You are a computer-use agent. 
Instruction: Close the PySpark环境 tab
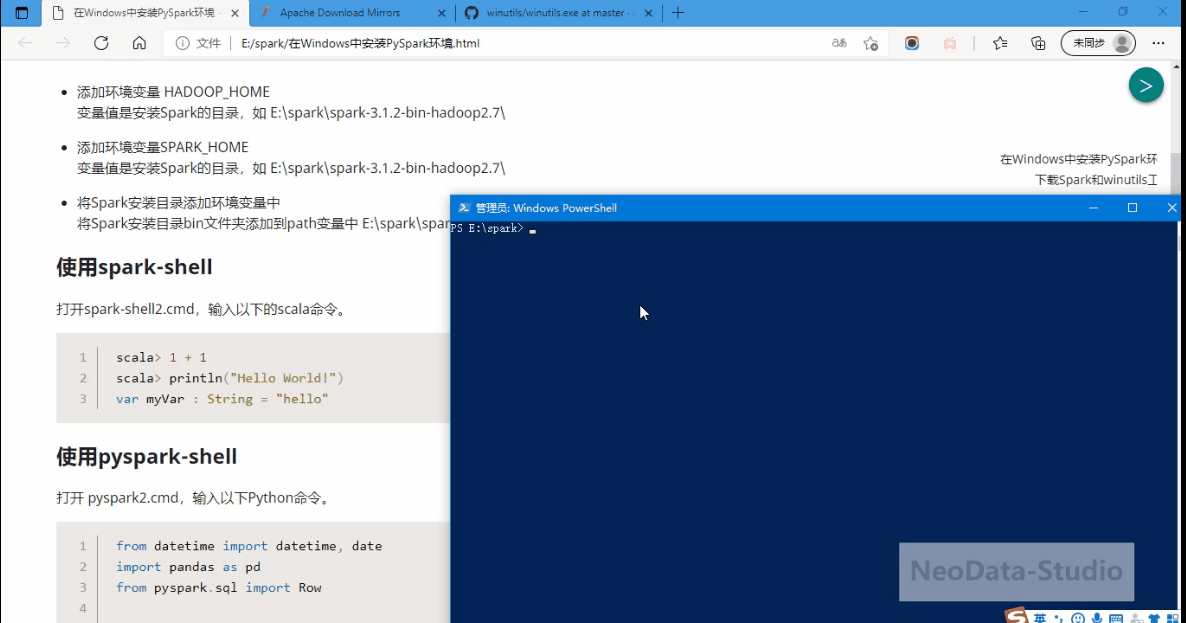(234, 13)
